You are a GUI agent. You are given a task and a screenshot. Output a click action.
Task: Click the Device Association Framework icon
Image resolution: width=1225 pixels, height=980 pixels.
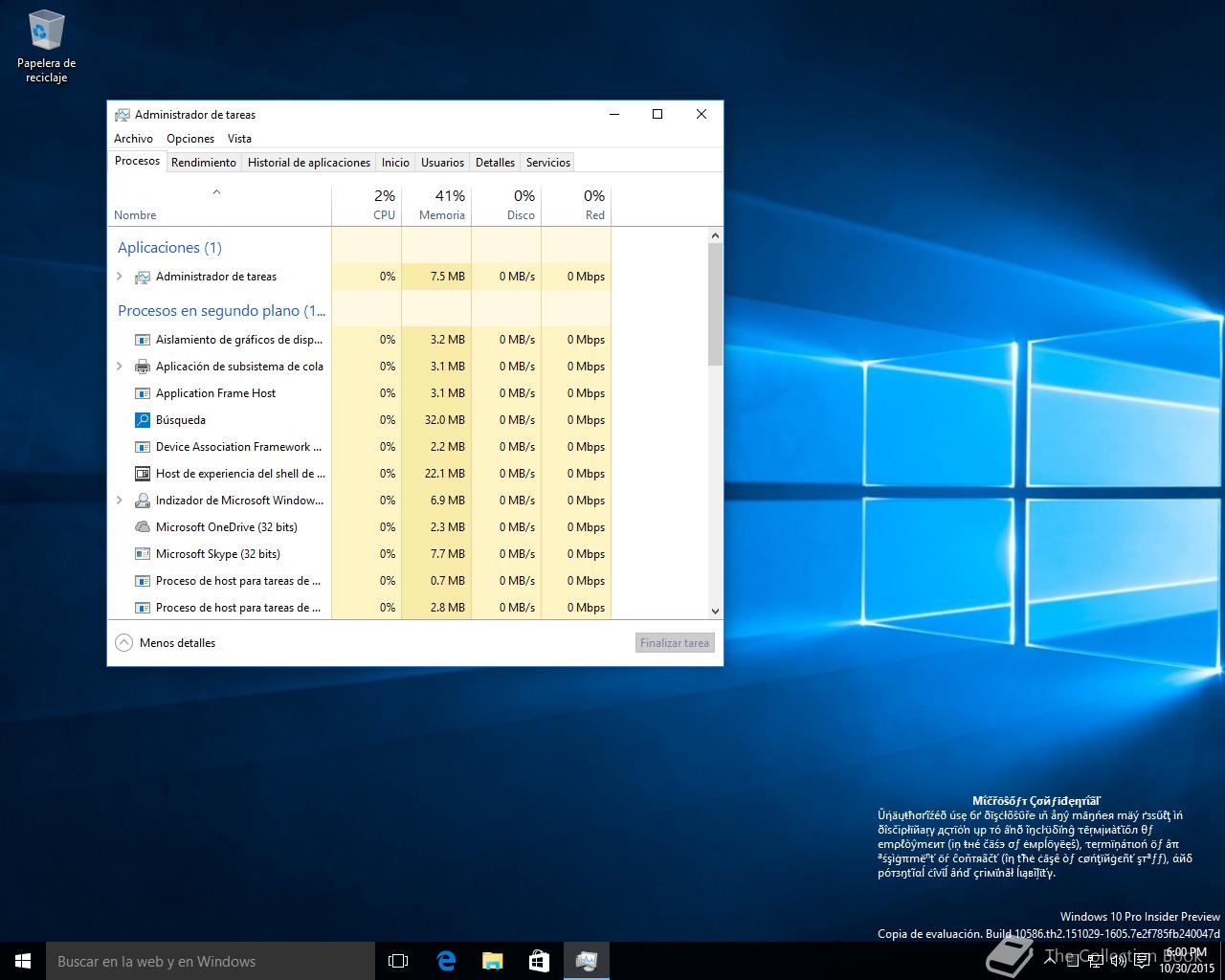coord(143,447)
